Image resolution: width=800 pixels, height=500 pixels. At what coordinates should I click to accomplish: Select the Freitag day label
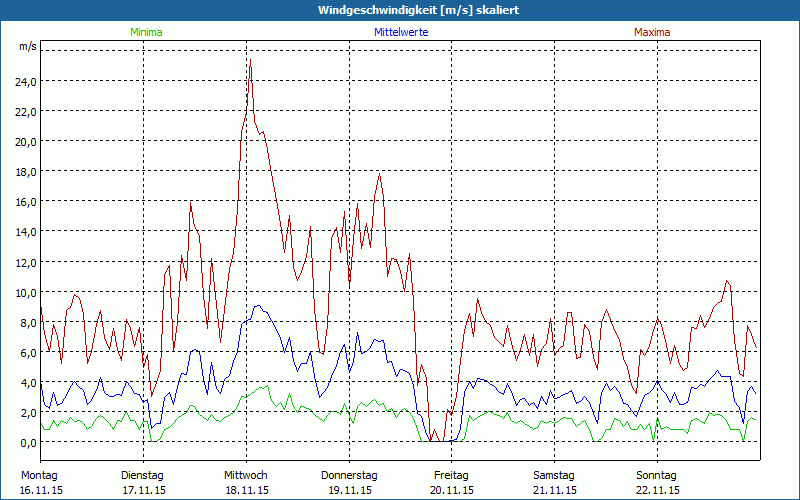coord(451,475)
